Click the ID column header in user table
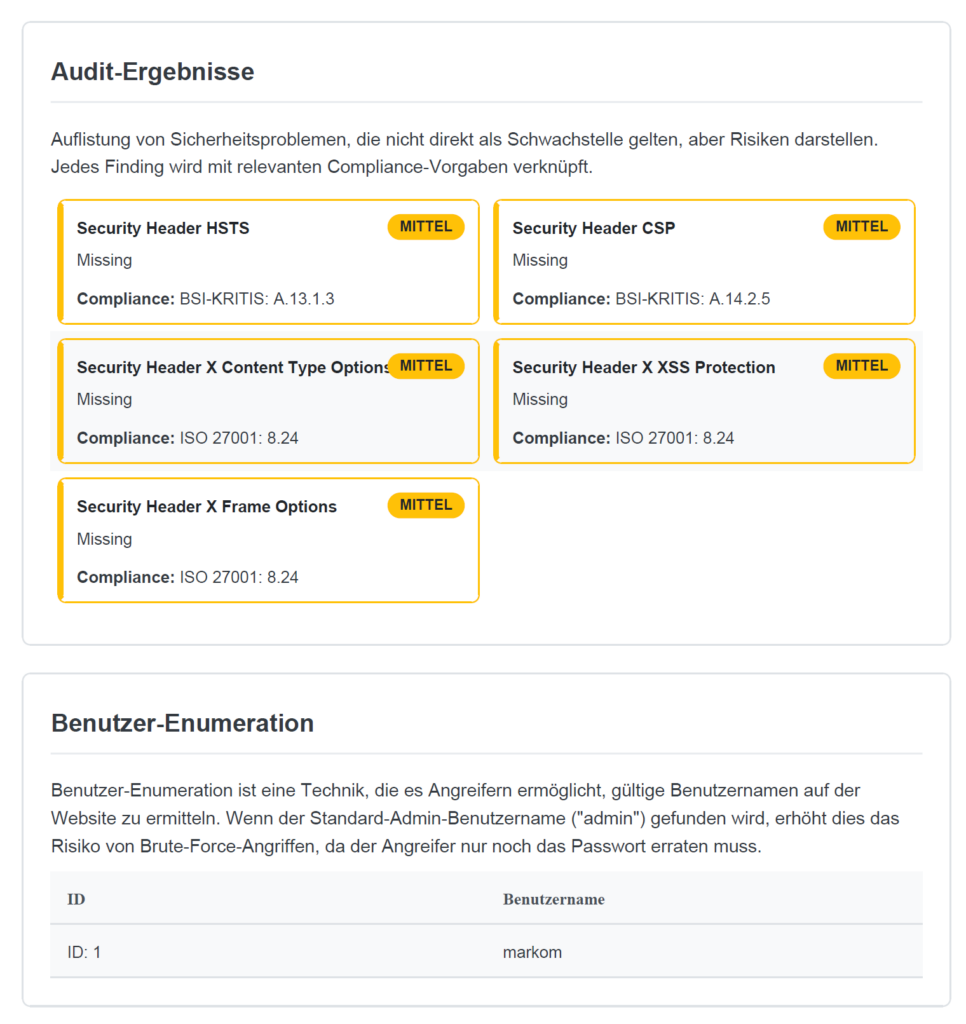966x1024 pixels. tap(76, 899)
